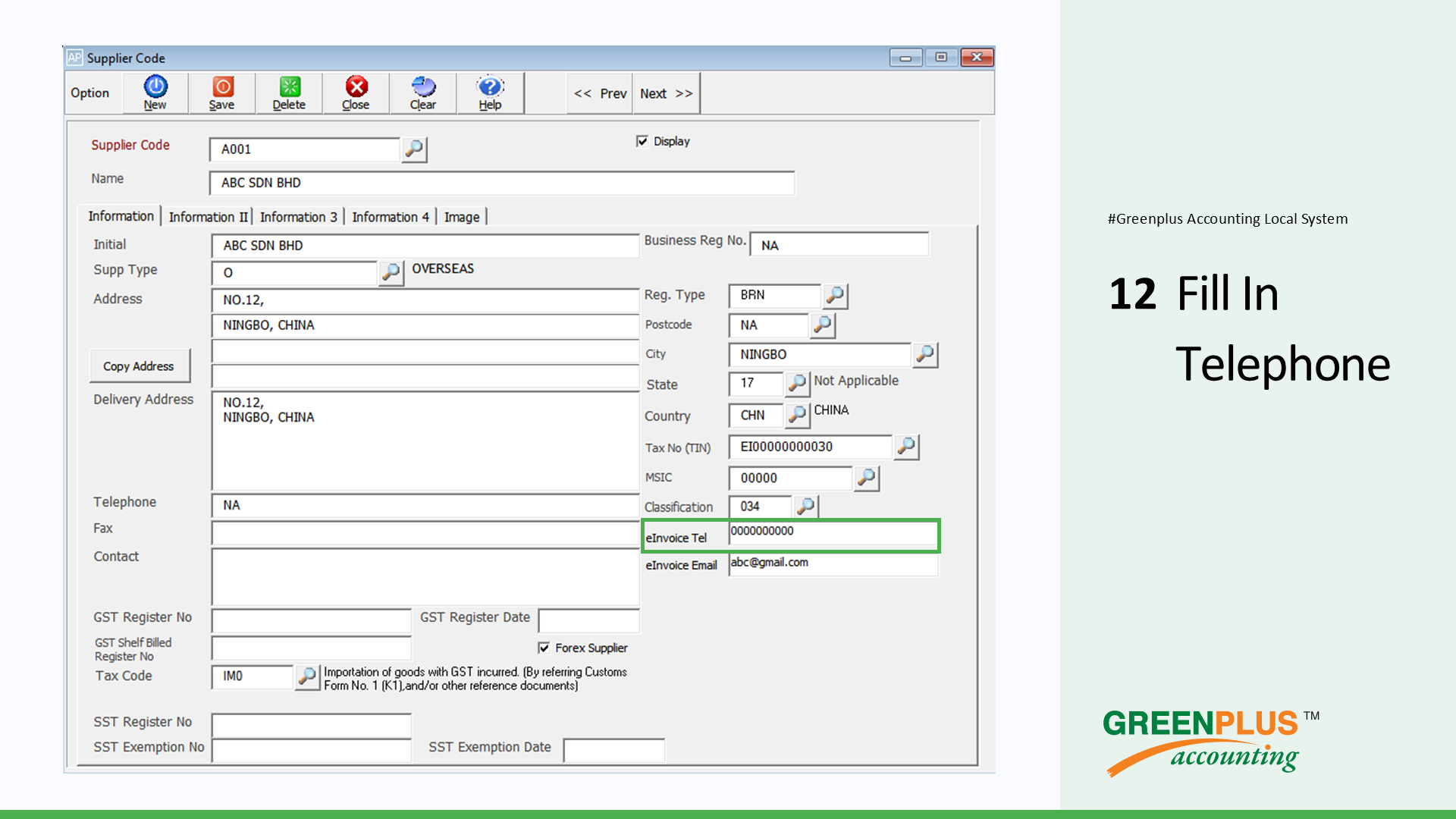Open Postcode lookup magnifier

pyautogui.click(x=823, y=325)
